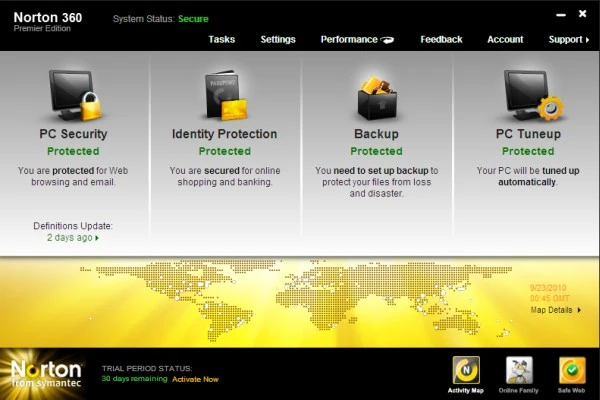Click the Performance arrow icon in the top menu

pyautogui.click(x=386, y=40)
